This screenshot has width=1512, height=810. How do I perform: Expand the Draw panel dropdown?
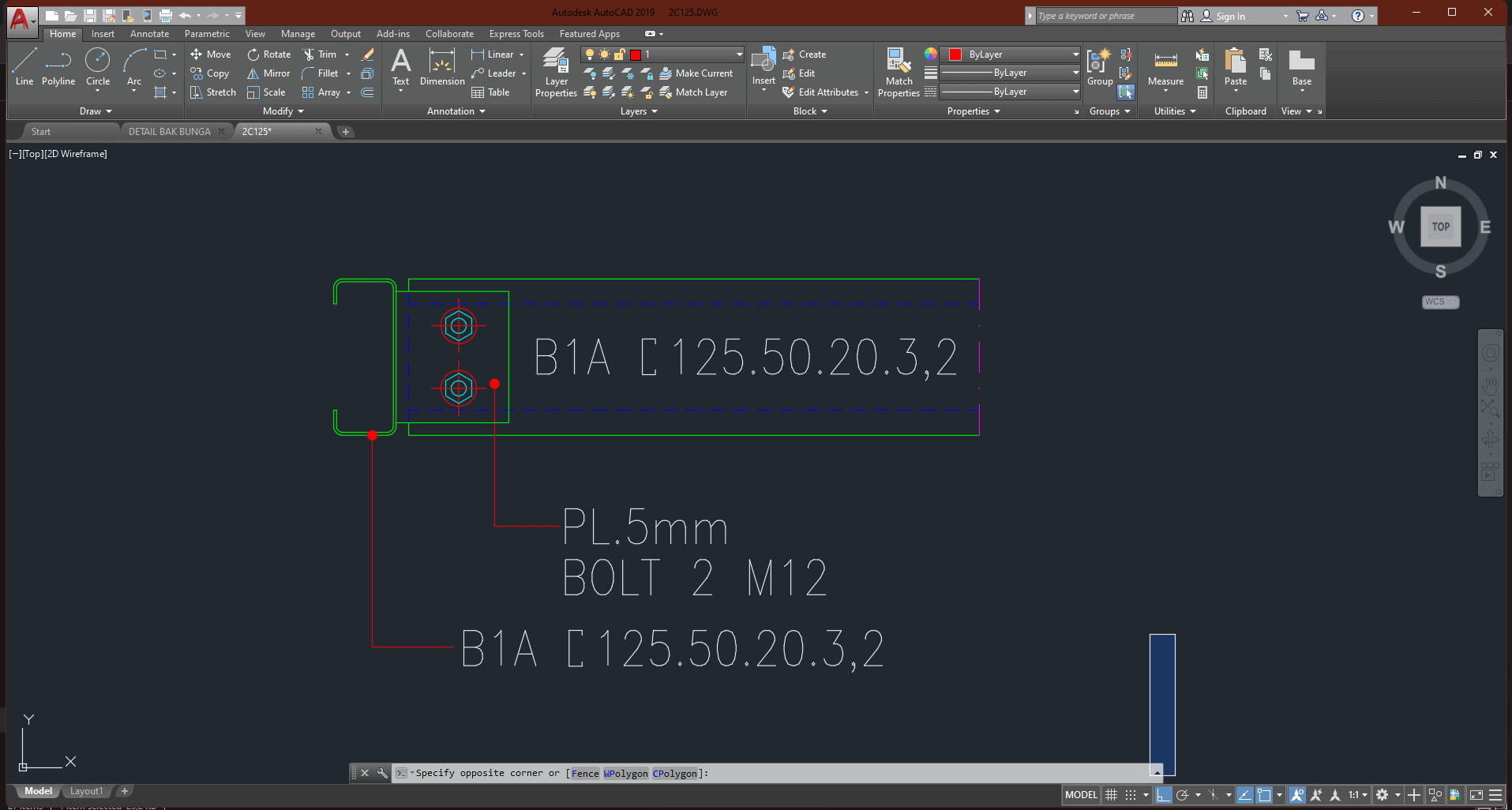coord(96,111)
